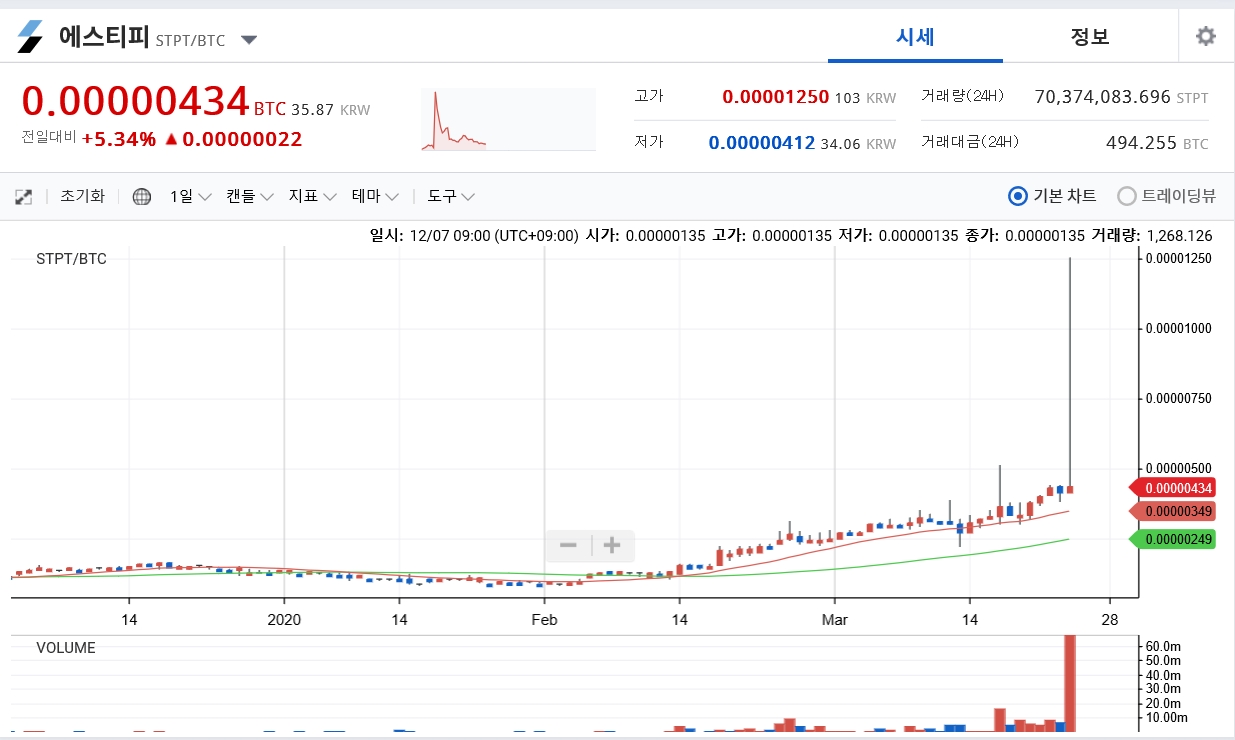This screenshot has height=740, width=1235.
Task: Click the 초기화 reset button
Action: pyautogui.click(x=82, y=196)
